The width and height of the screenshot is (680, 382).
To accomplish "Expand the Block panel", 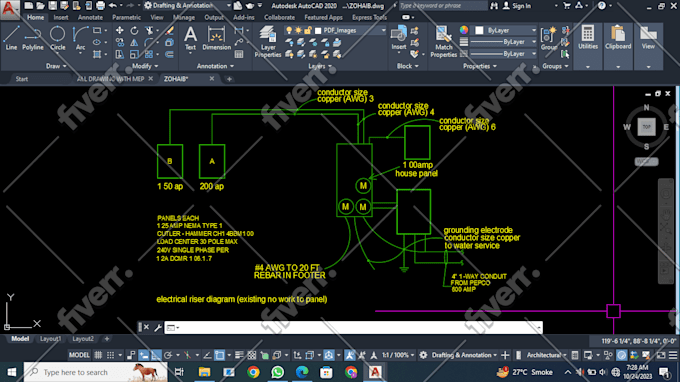I will [408, 66].
